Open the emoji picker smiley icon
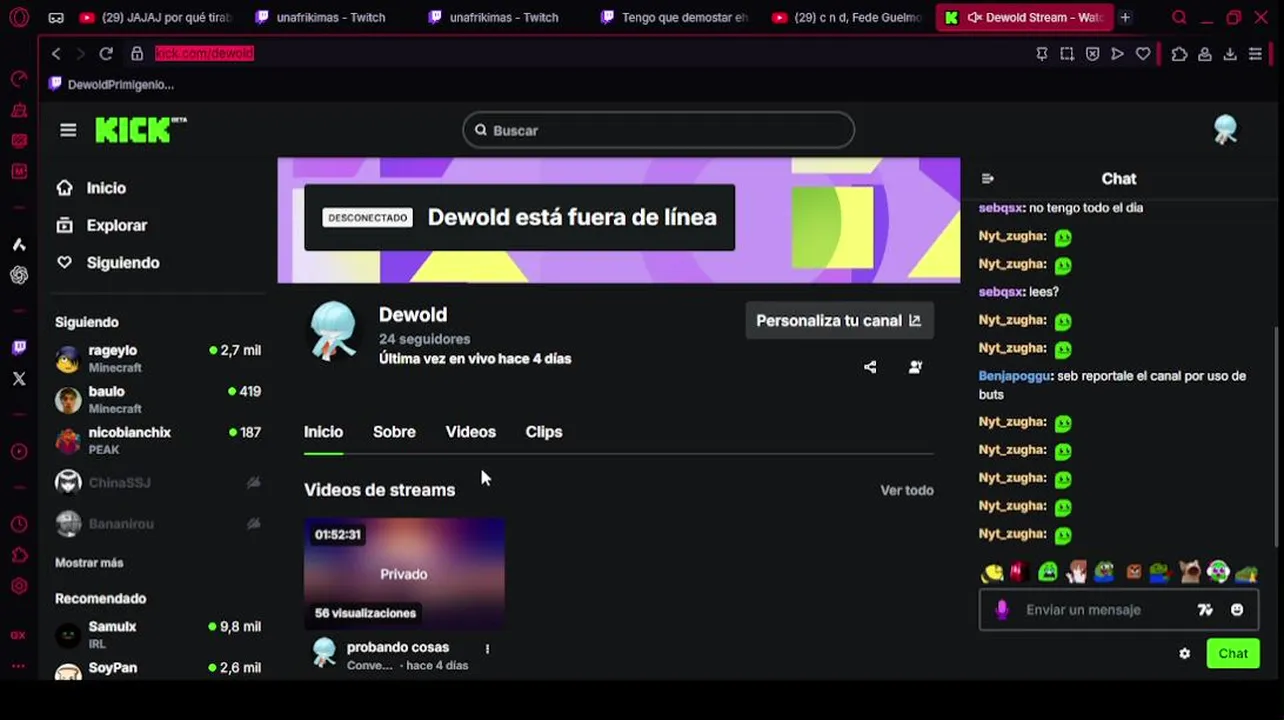Viewport: 1284px width, 720px height. click(x=1237, y=610)
